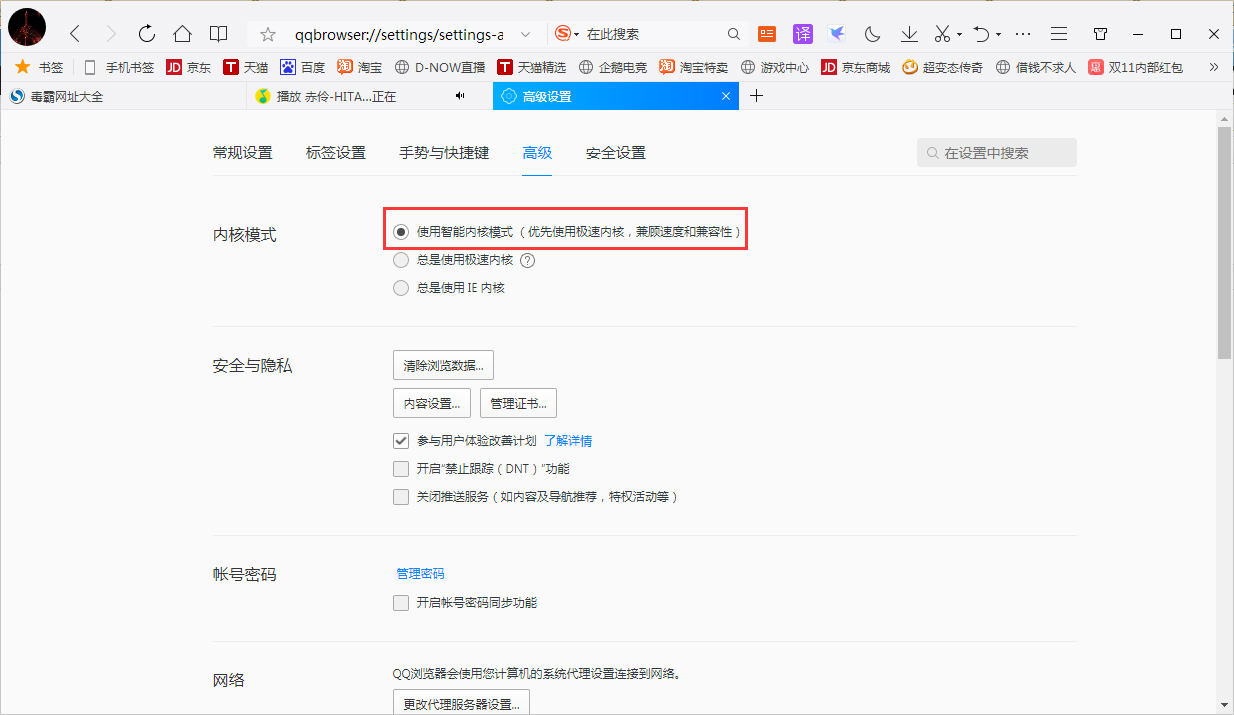The height and width of the screenshot is (715, 1234).
Task: Switch to the 常规设置 tab
Action: click(x=243, y=152)
